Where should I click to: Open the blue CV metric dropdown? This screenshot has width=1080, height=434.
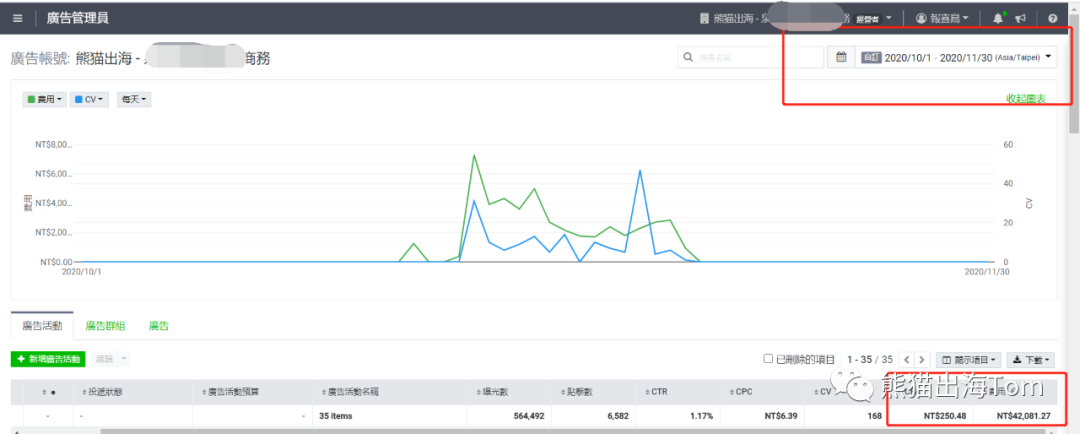pyautogui.click(x=90, y=100)
